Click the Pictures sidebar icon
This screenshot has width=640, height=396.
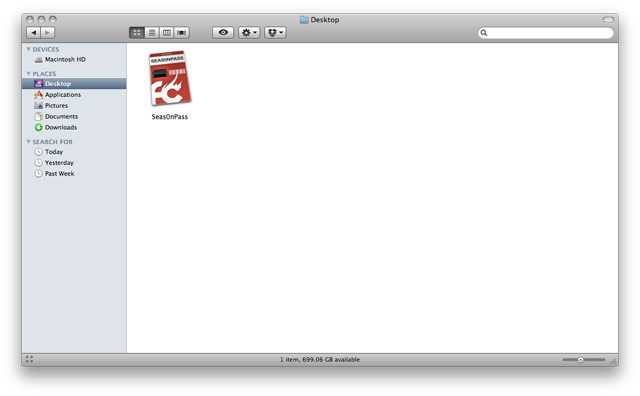(38, 105)
